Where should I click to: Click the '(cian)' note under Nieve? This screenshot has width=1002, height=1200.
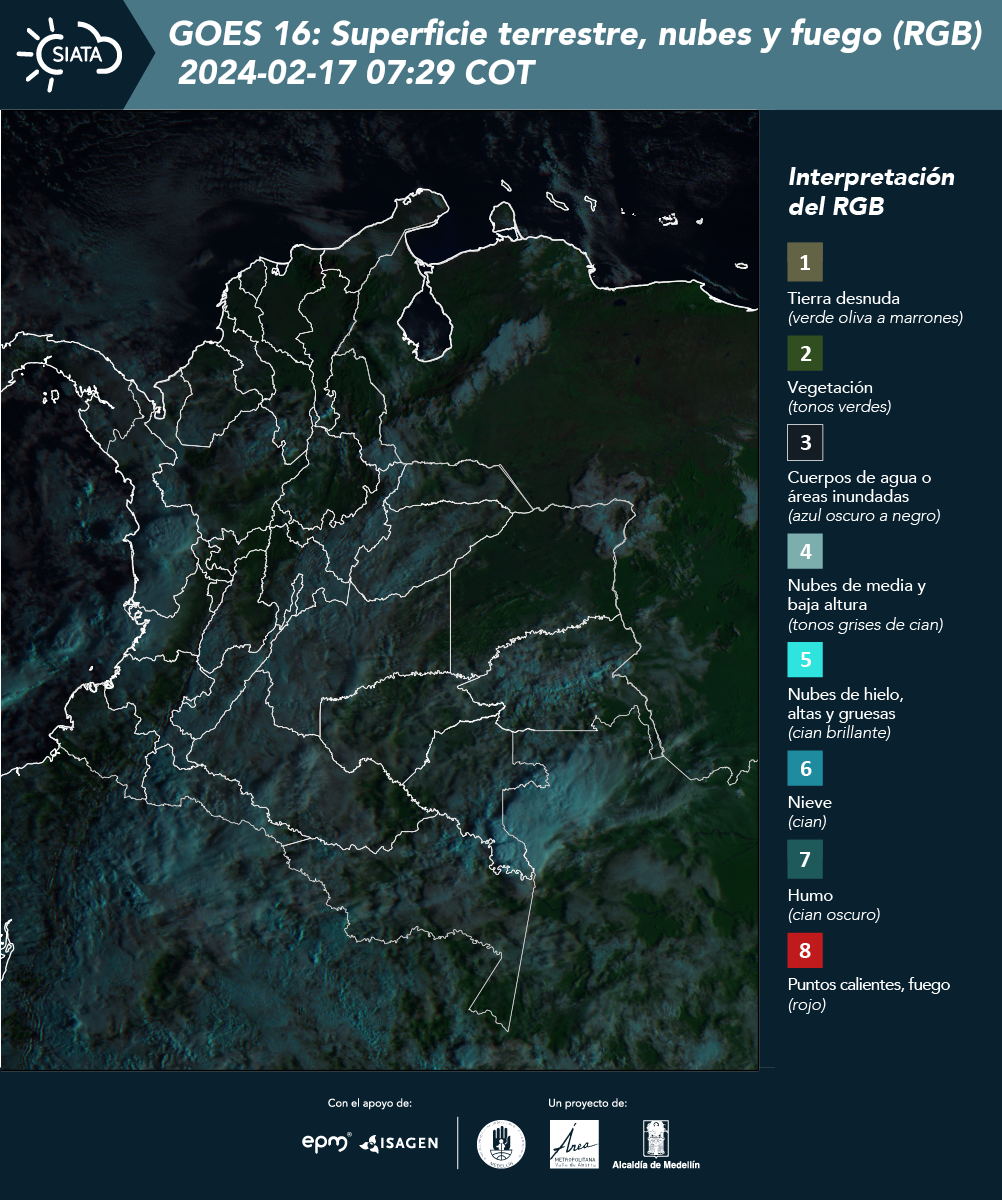807,822
